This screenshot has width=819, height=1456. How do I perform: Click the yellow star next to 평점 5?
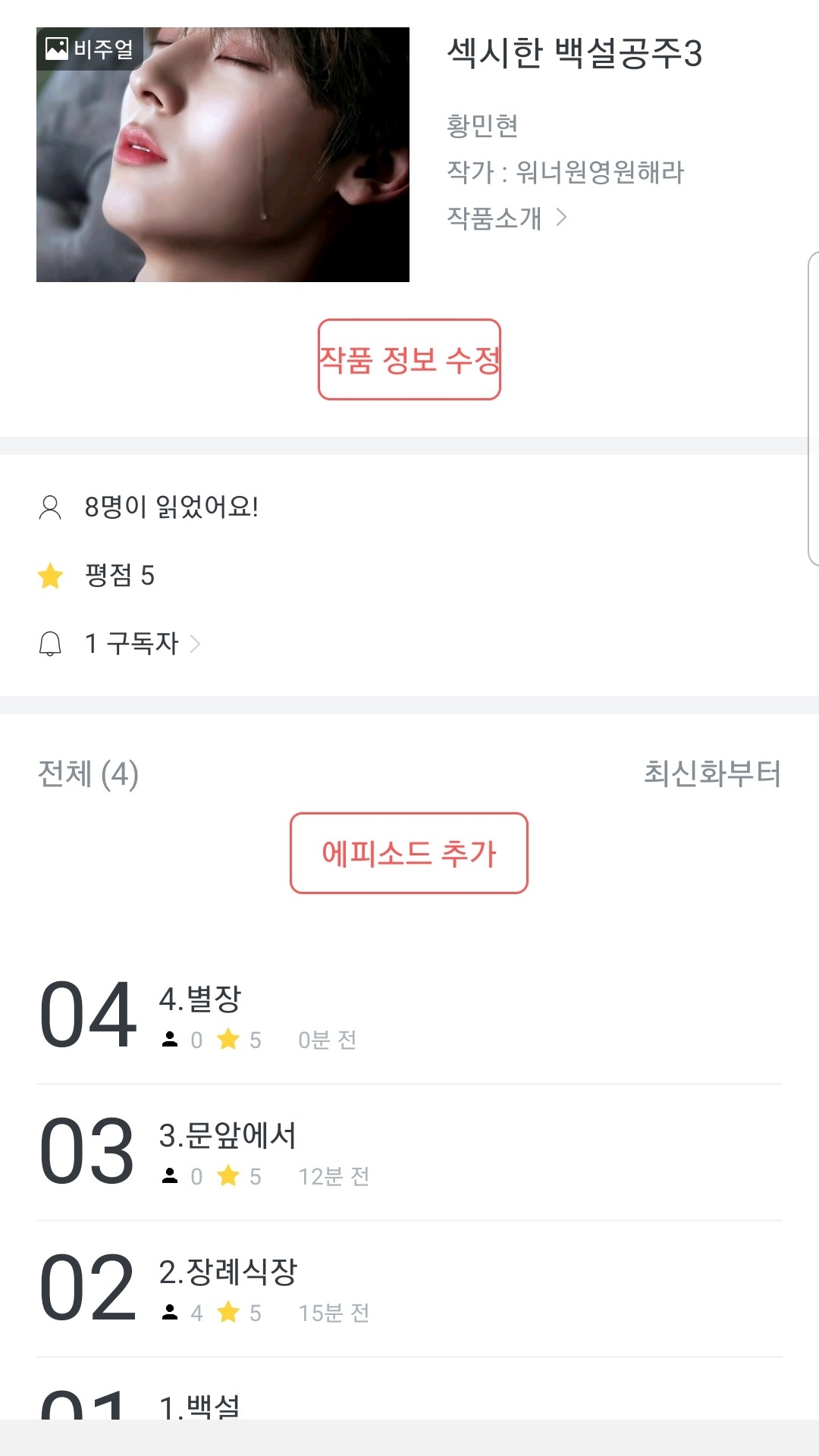coord(50,576)
